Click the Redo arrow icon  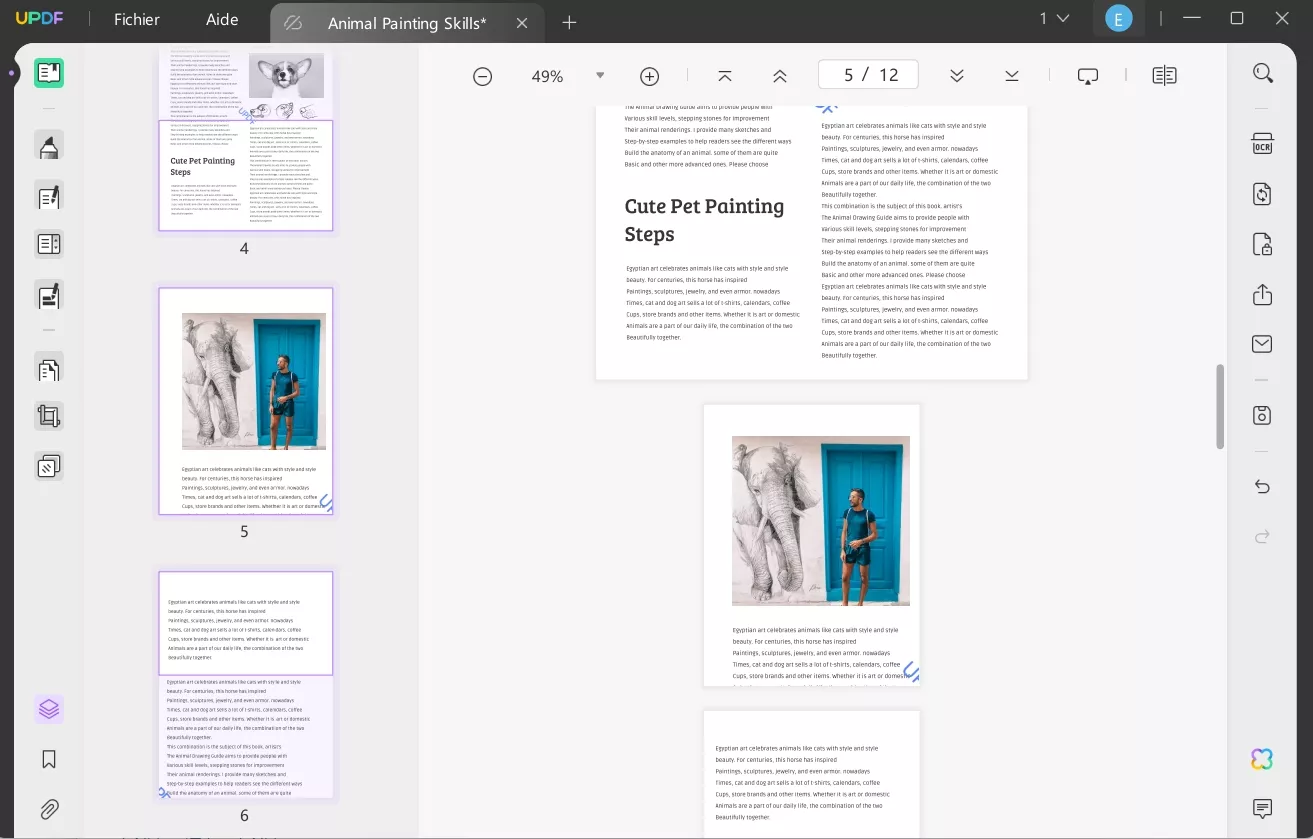click(1262, 537)
